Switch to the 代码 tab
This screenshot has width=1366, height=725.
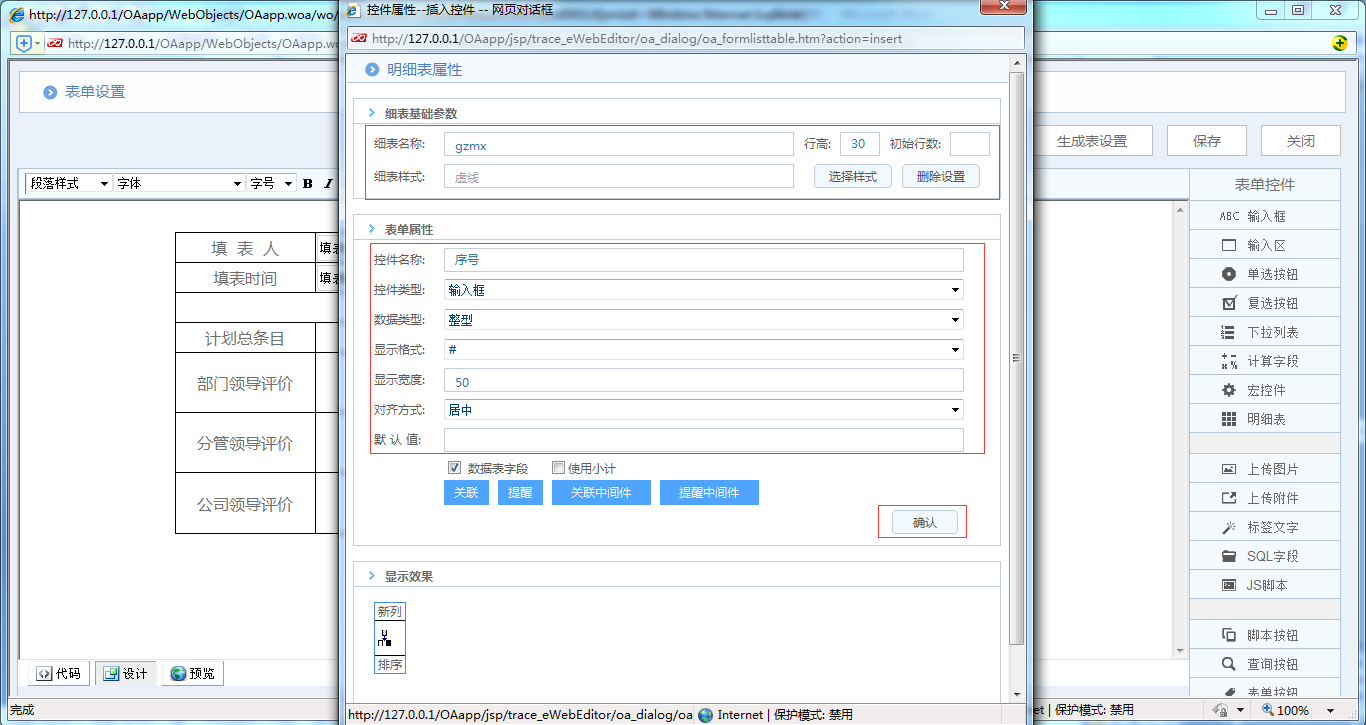(57, 673)
